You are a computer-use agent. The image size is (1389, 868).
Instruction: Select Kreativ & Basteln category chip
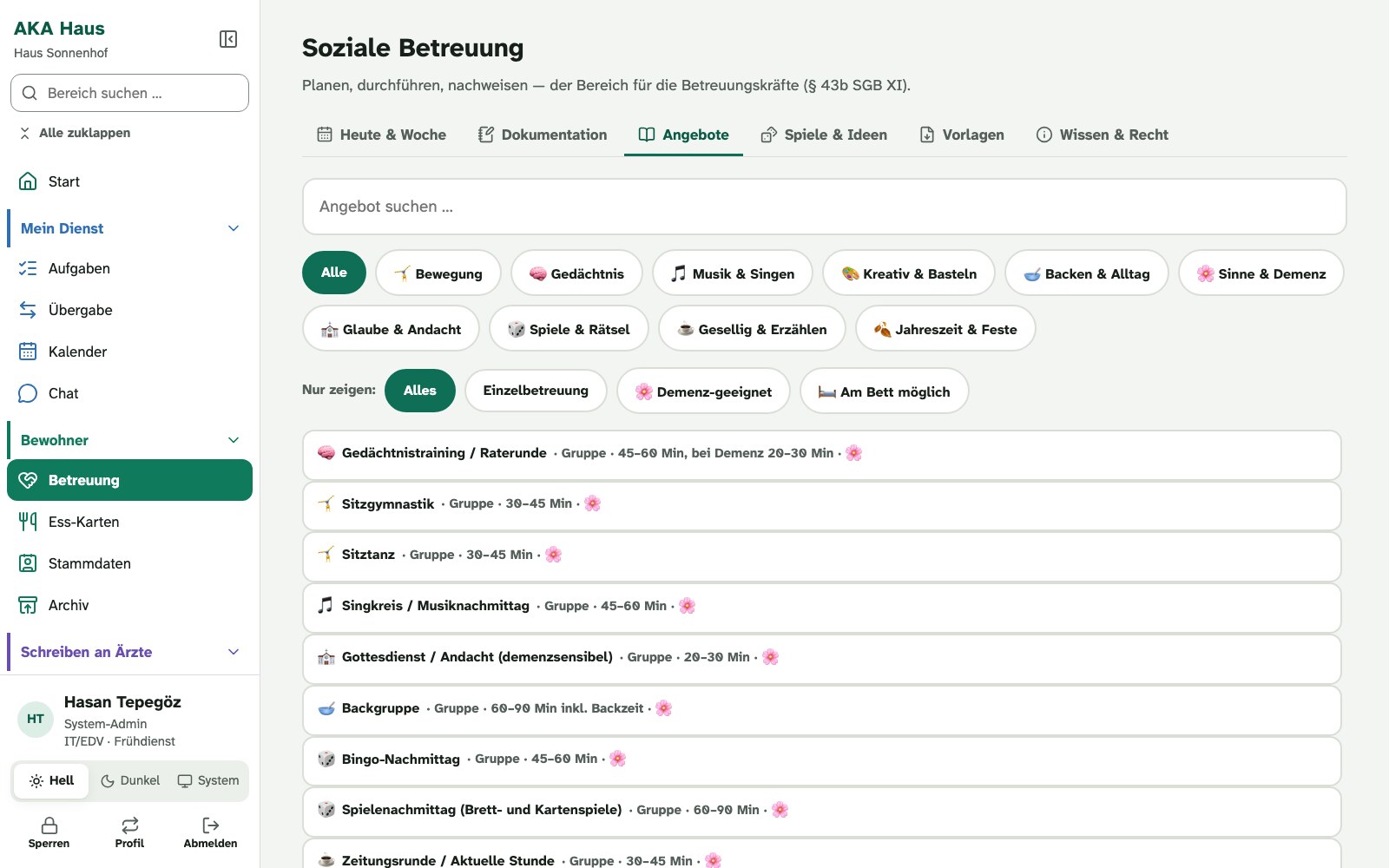[909, 273]
